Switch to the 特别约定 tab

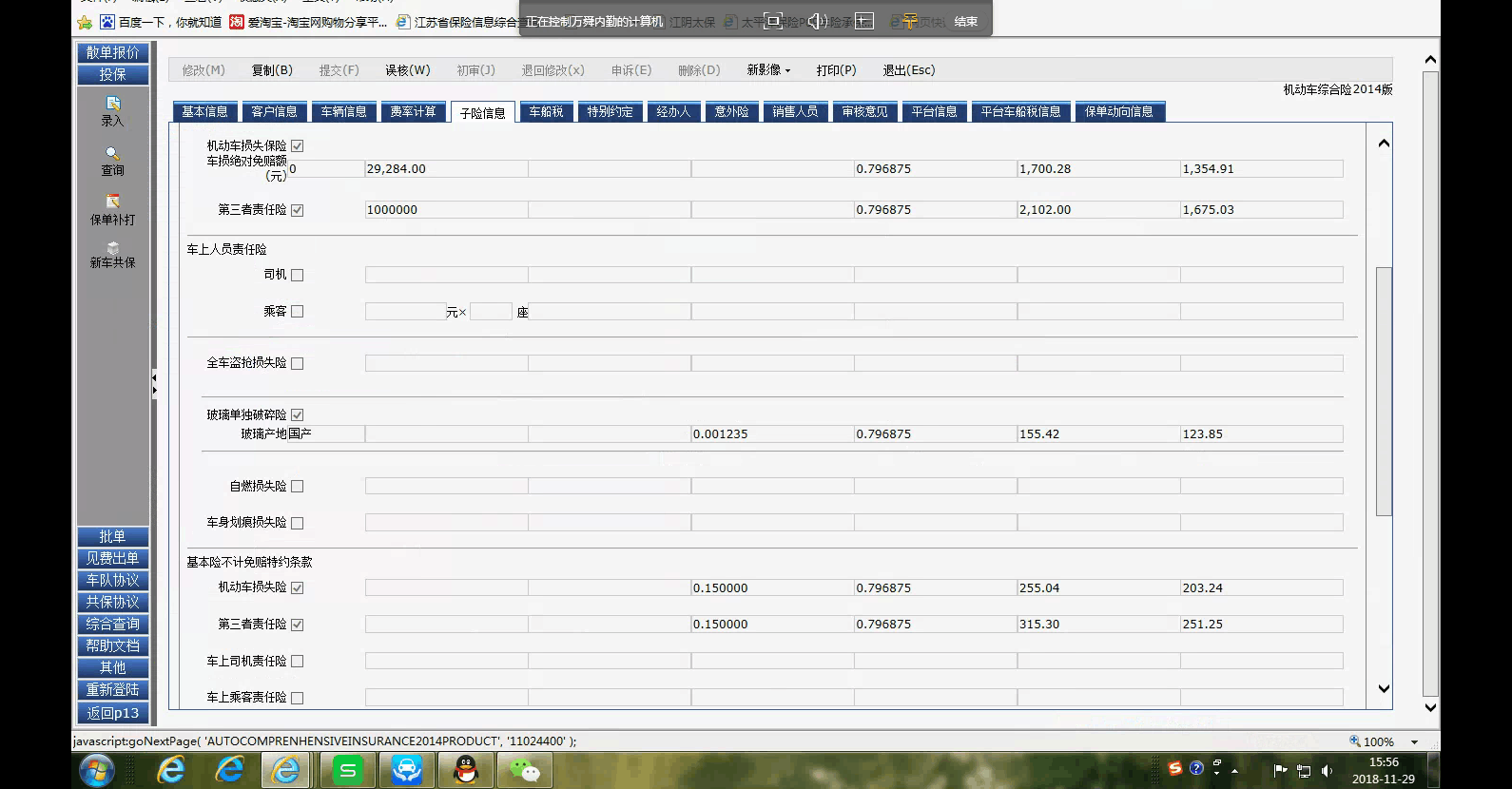(x=610, y=111)
